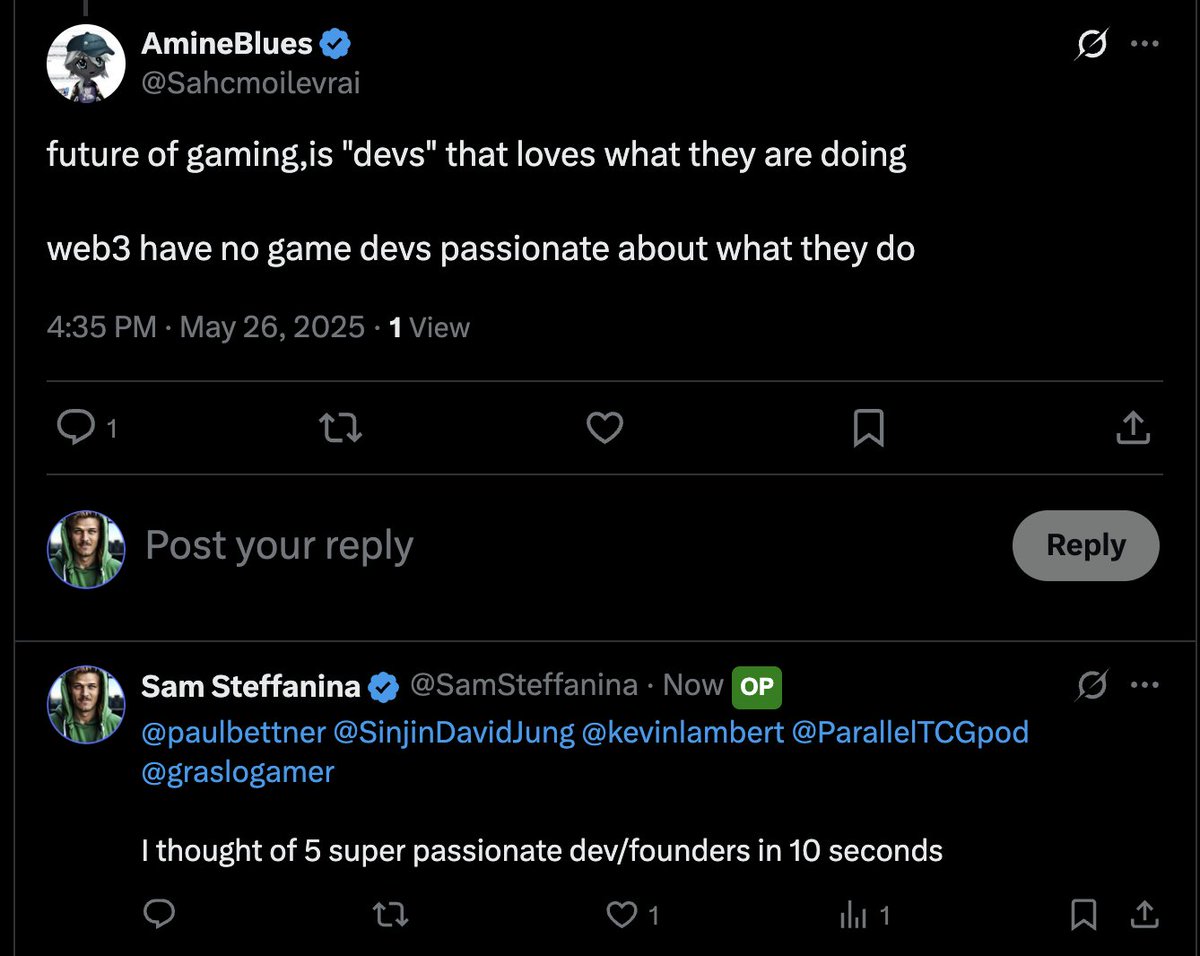Open Grok icon on AmineBlues post

pyautogui.click(x=1092, y=45)
